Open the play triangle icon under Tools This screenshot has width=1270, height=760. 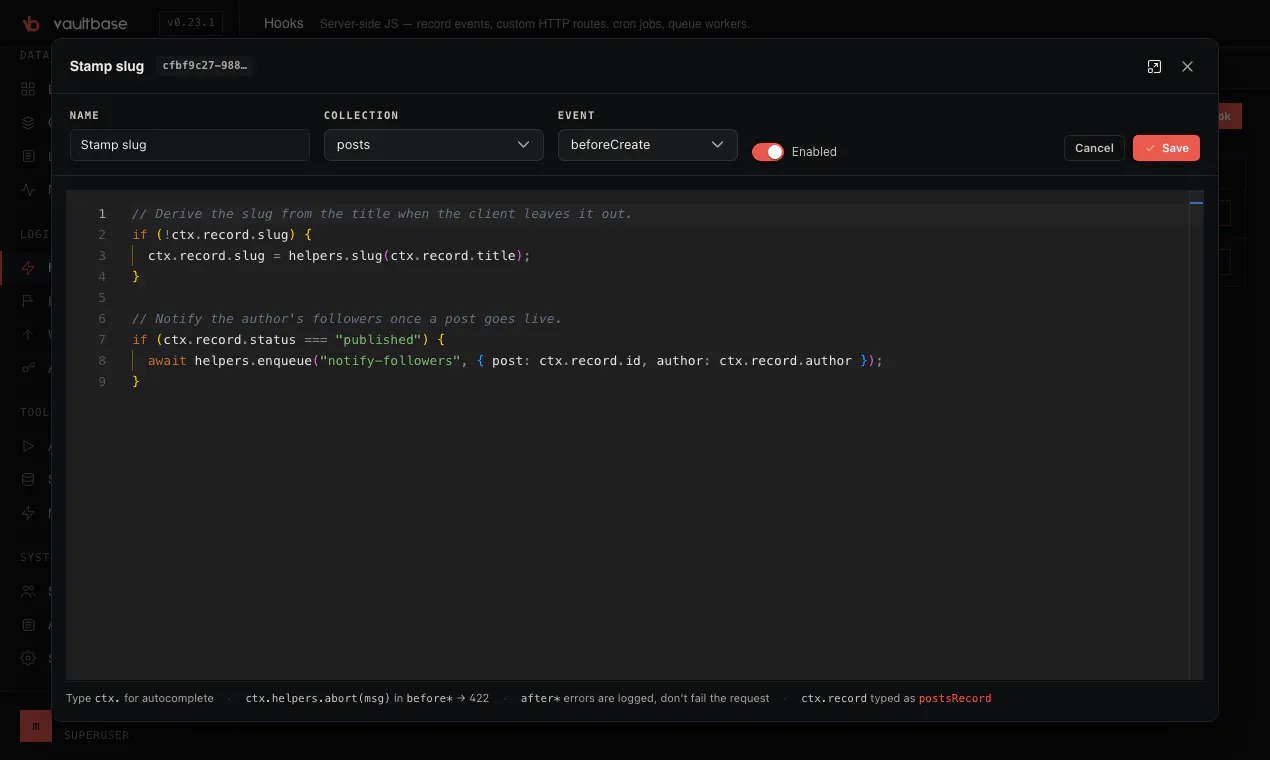pos(28,446)
